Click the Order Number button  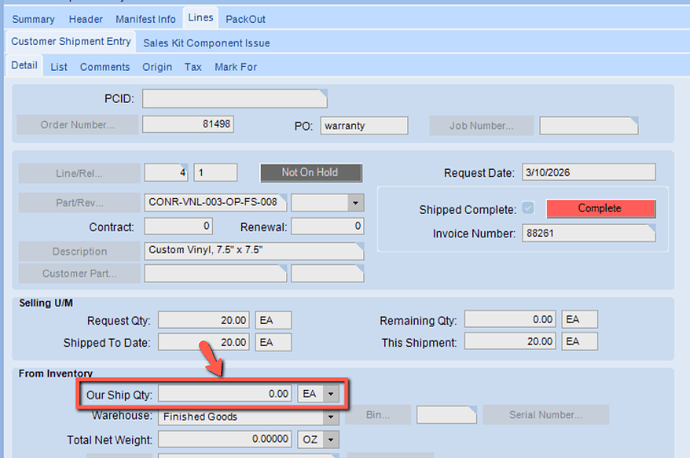77,125
